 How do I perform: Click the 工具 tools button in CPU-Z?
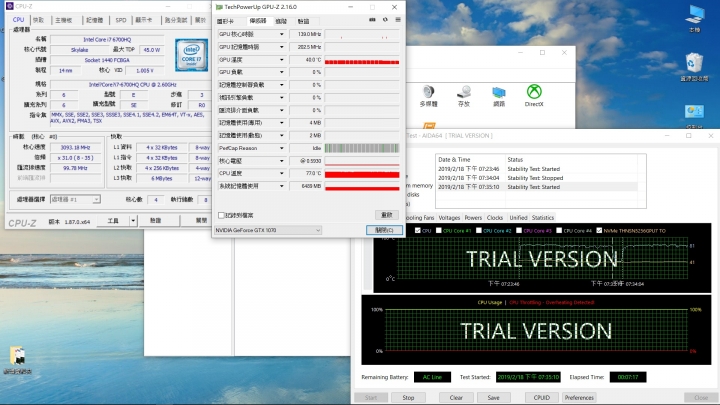click(113, 221)
